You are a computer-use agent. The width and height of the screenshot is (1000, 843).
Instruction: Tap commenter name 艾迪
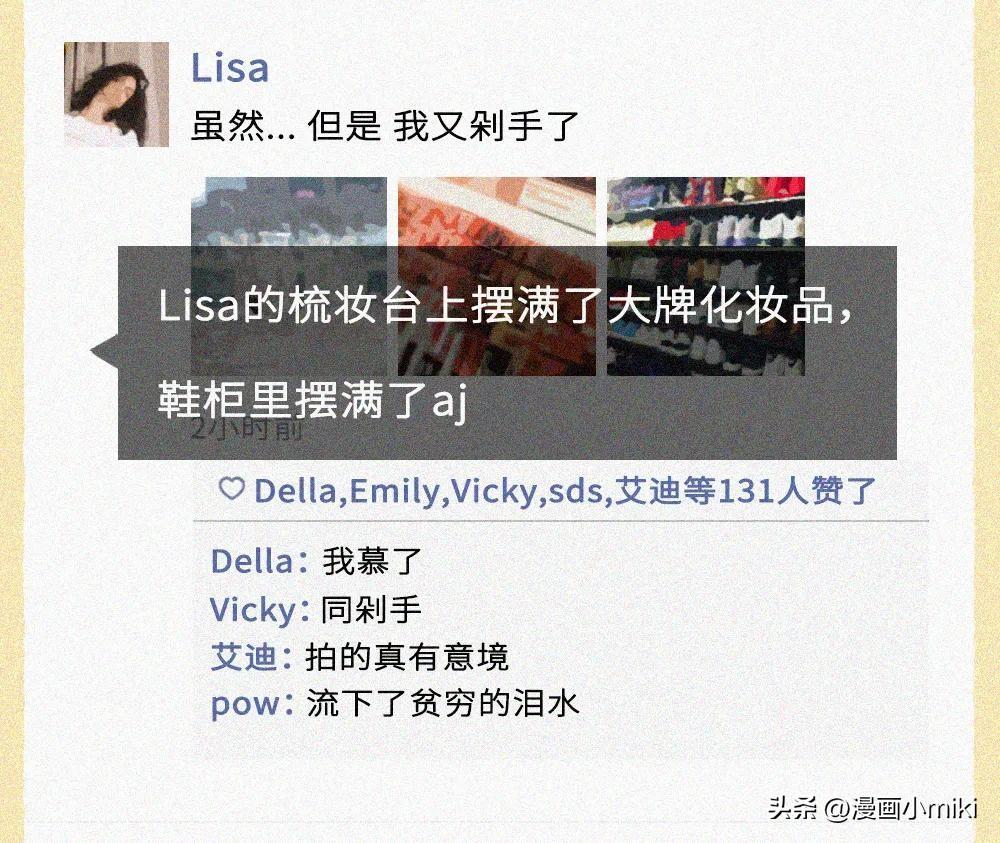click(244, 657)
